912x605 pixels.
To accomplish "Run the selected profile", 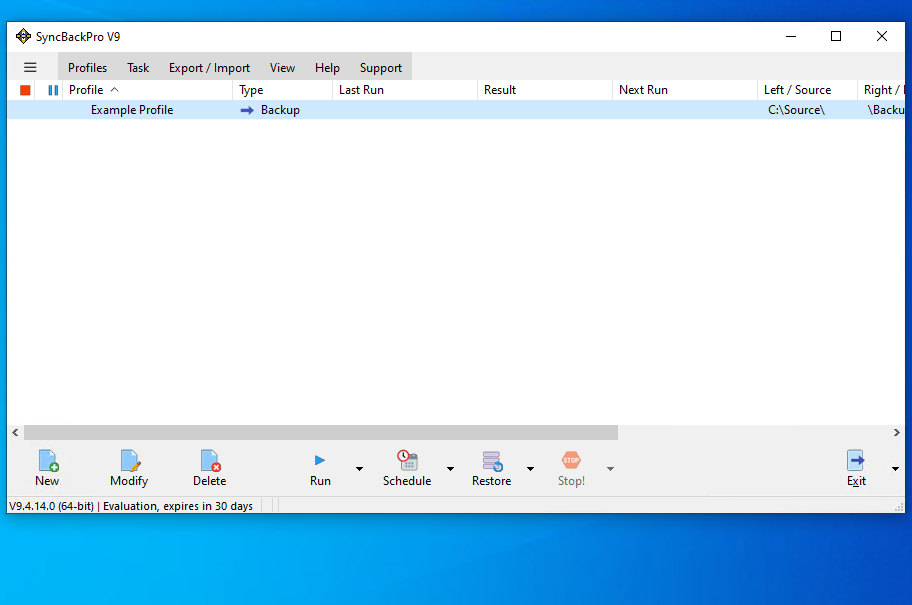I will (320, 468).
